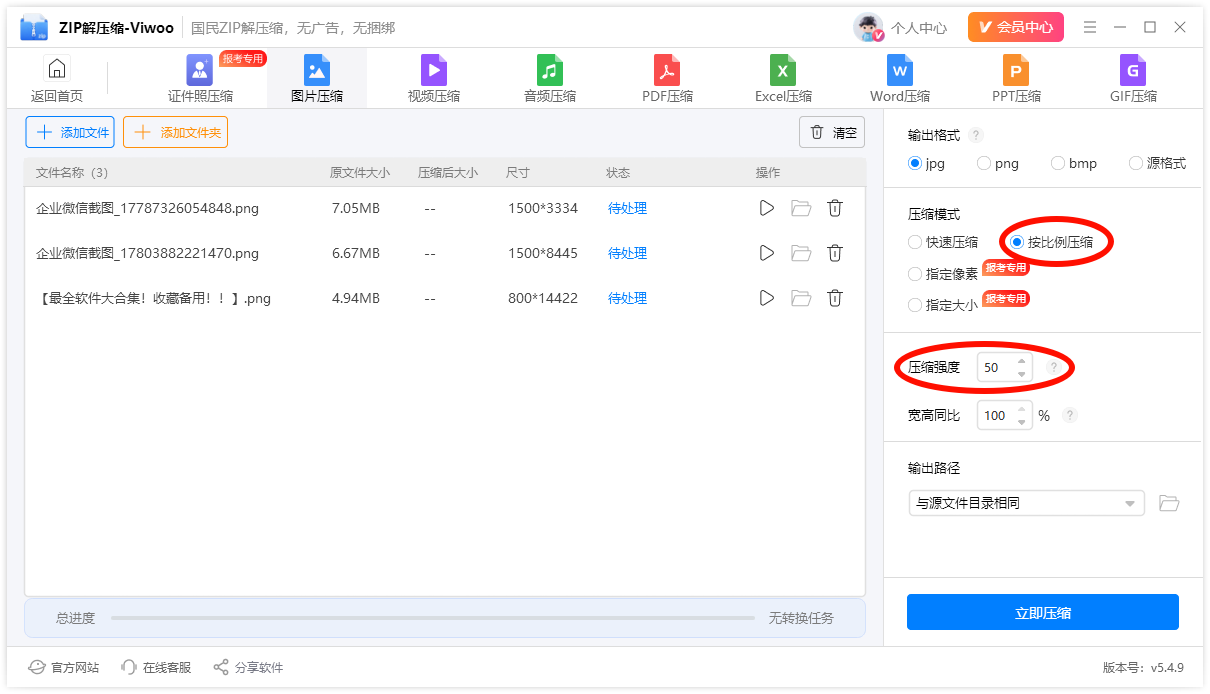Open the hamburger main menu icon
This screenshot has width=1210, height=694.
tap(1090, 27)
